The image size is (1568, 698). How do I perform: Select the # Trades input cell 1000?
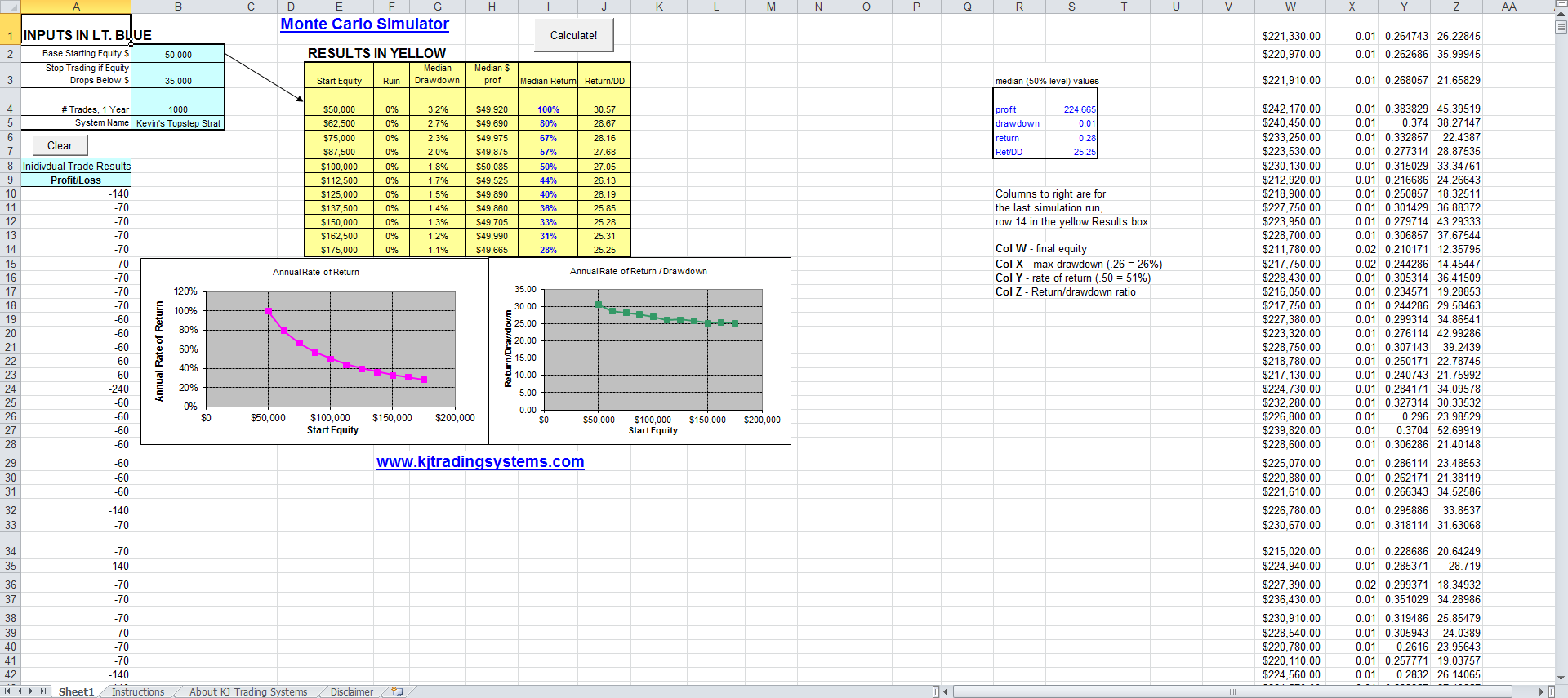[178, 102]
